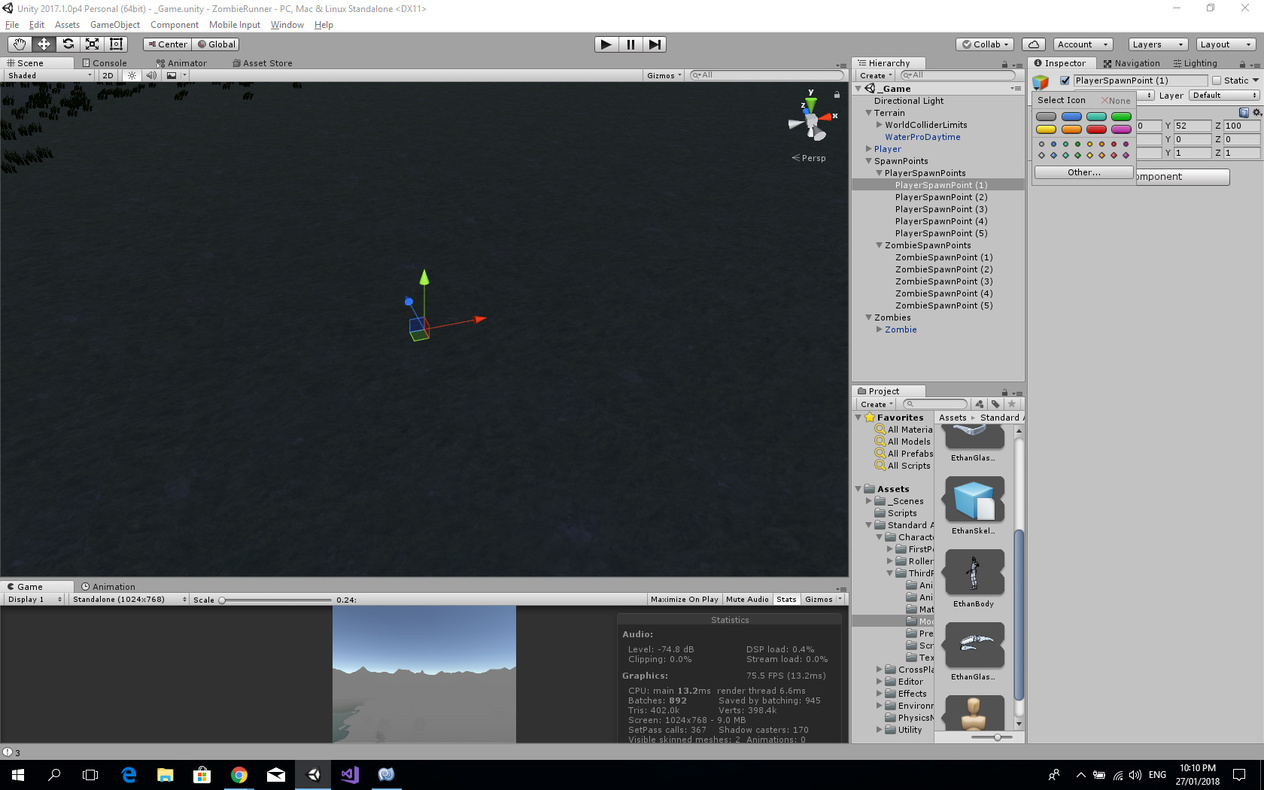The image size is (1264, 790).
Task: Open the Layers dropdown
Action: click(x=1157, y=44)
